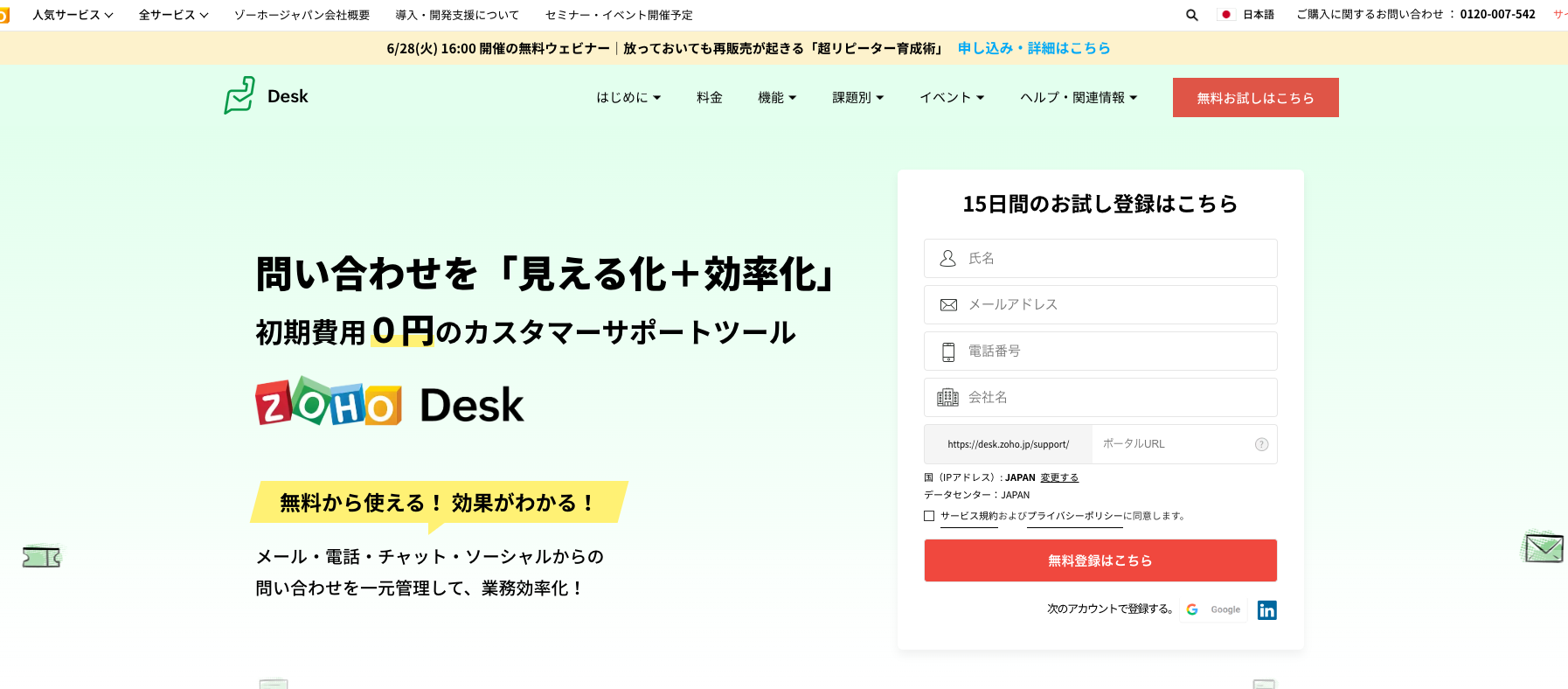Viewport: 1568px width, 689px height.
Task: Go to the 料金 pricing page
Action: (x=709, y=97)
